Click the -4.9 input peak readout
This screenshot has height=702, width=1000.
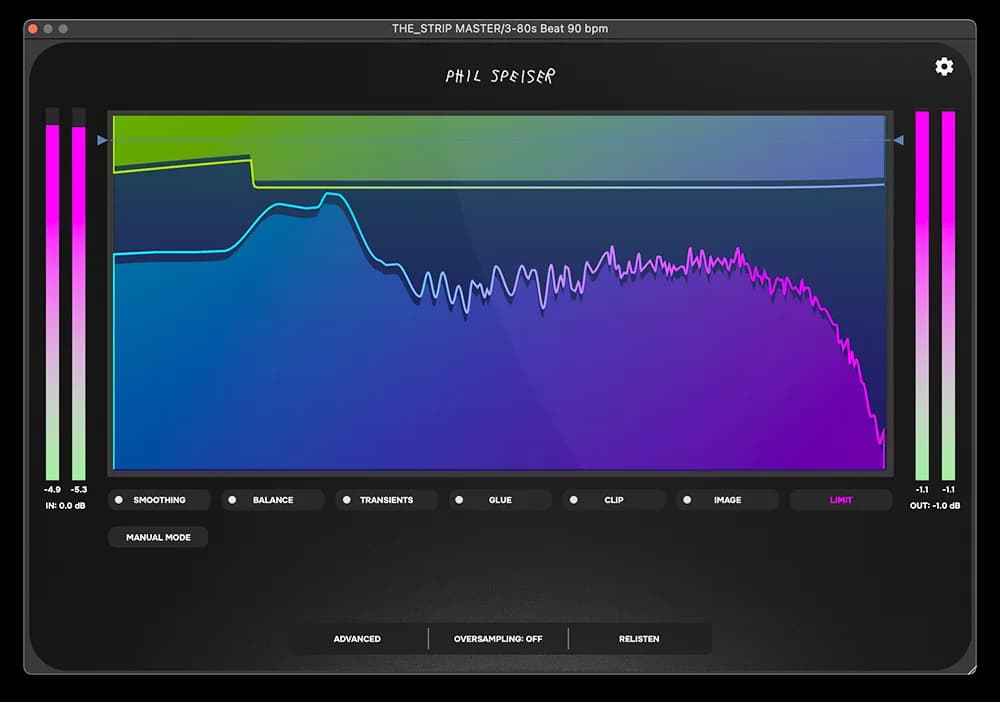click(x=52, y=490)
